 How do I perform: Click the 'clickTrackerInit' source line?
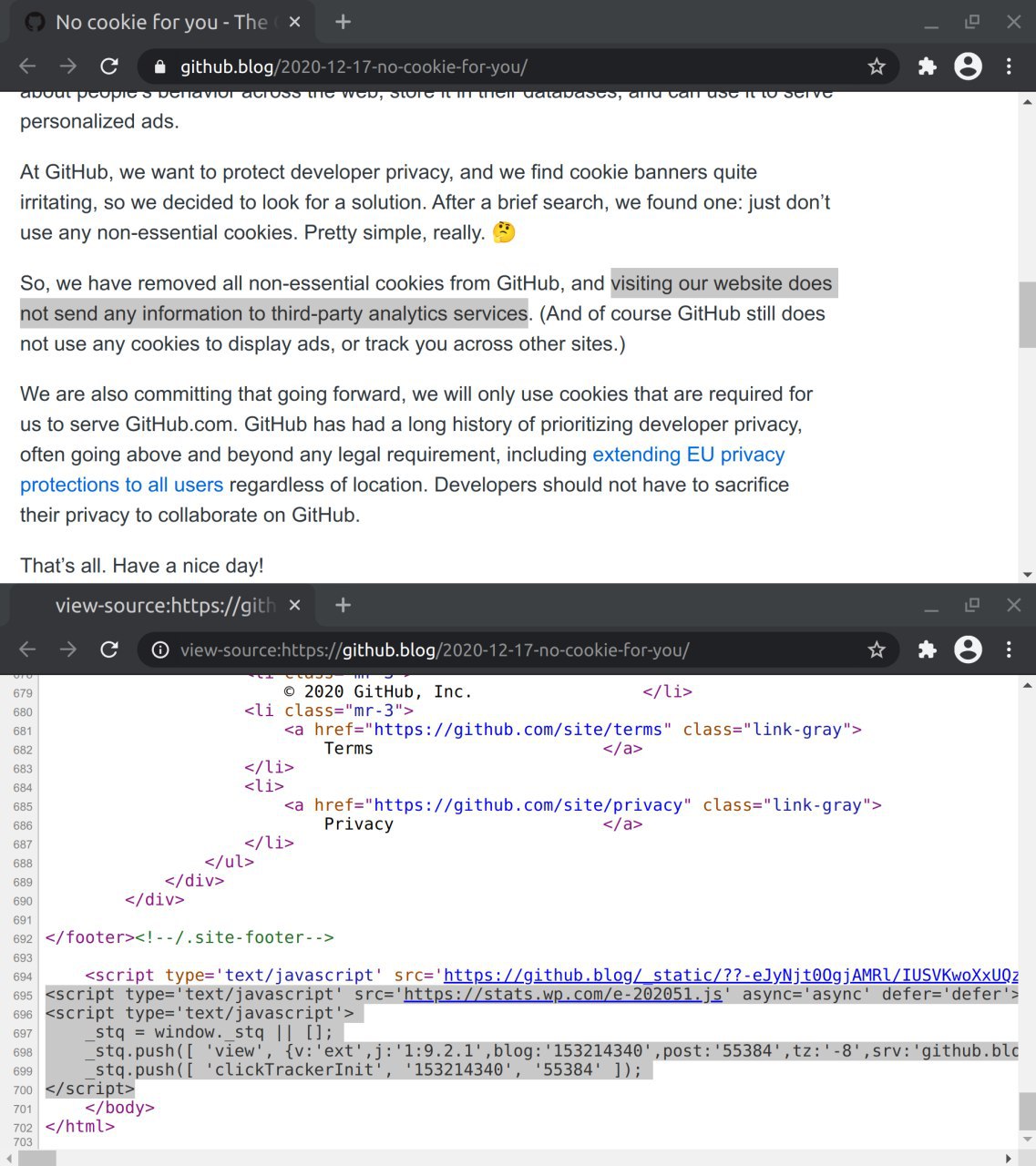[364, 1069]
